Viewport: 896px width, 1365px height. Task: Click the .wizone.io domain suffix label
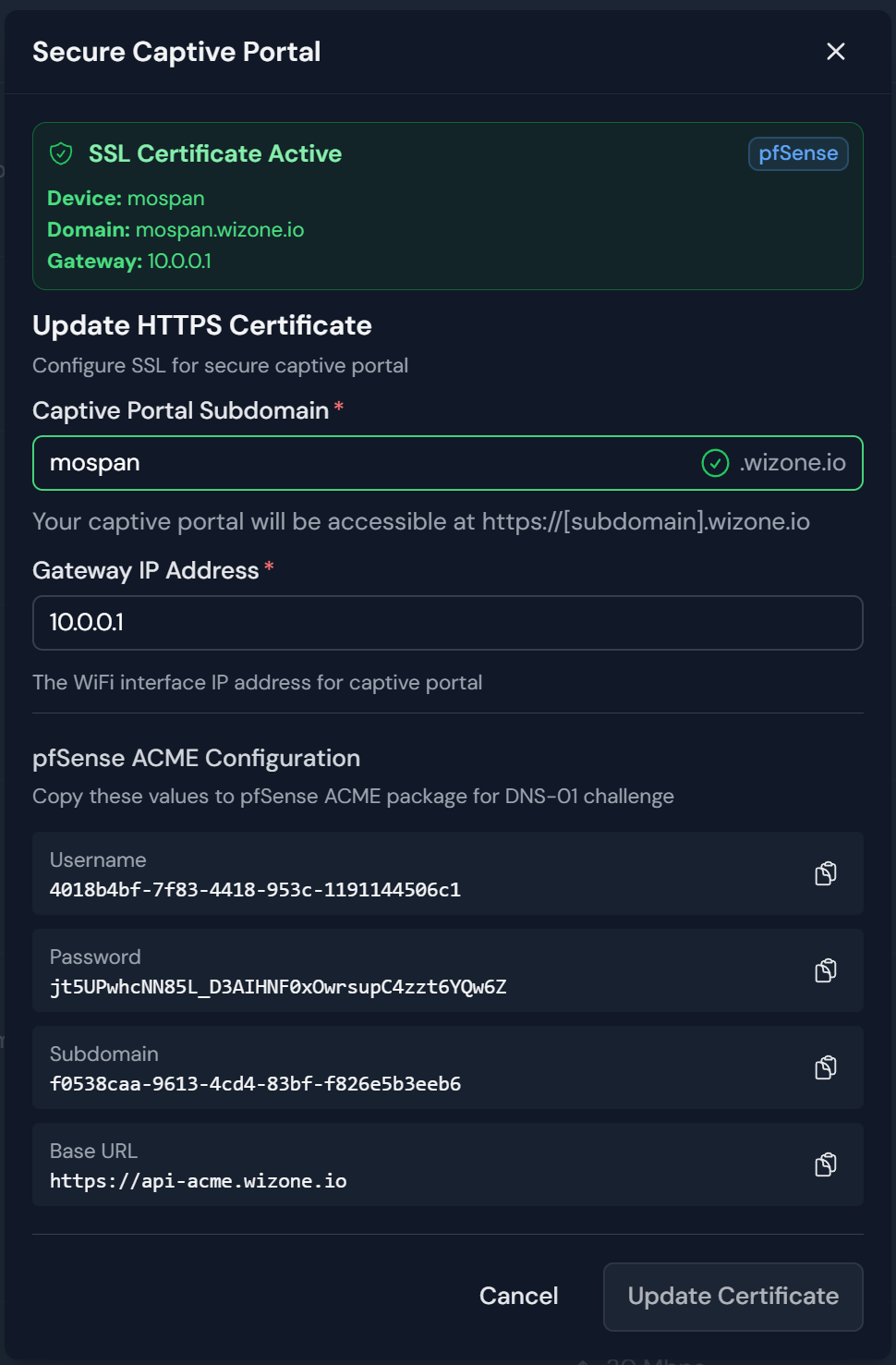coord(793,462)
